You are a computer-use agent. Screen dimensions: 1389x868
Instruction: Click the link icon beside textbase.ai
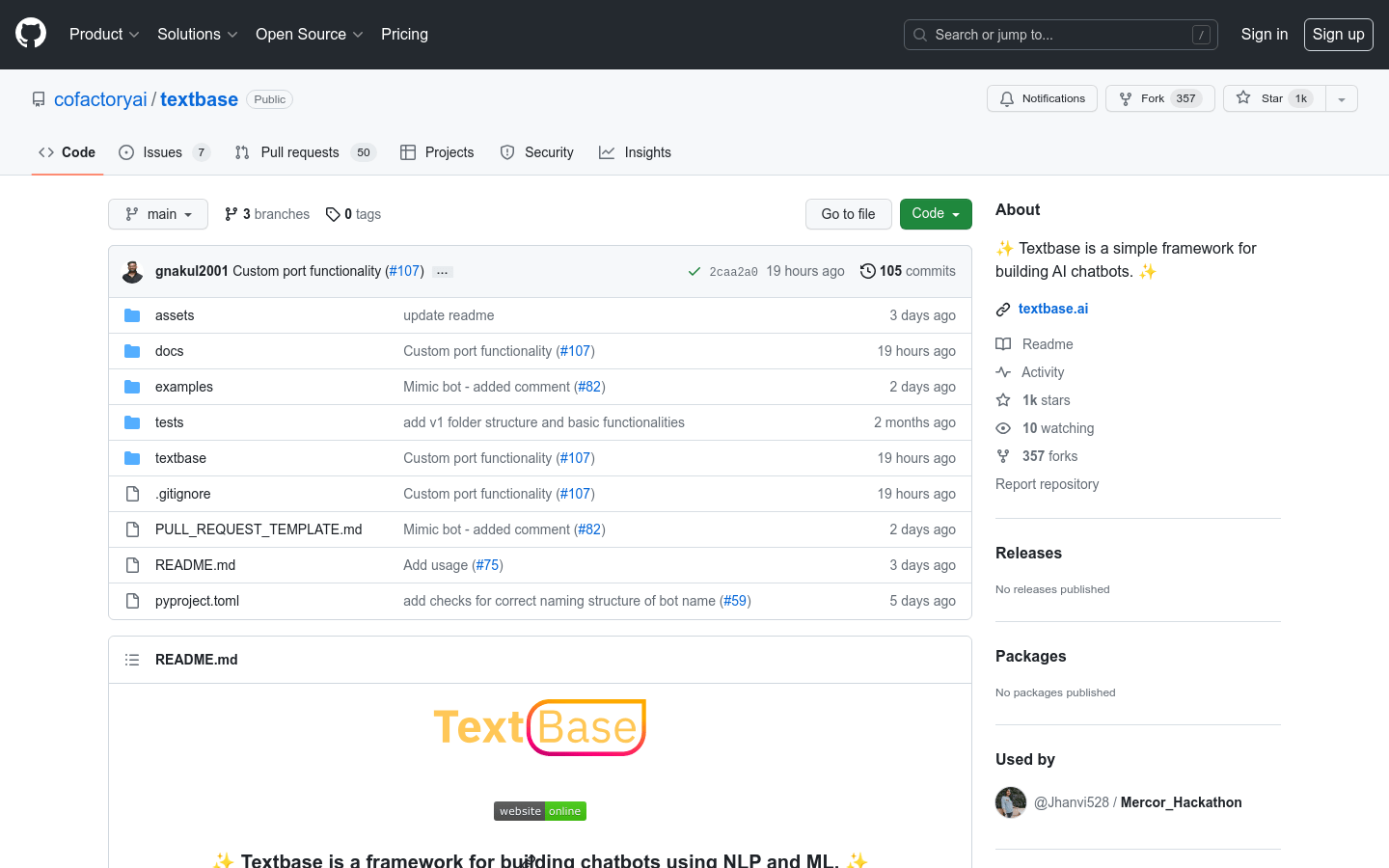[1003, 310]
